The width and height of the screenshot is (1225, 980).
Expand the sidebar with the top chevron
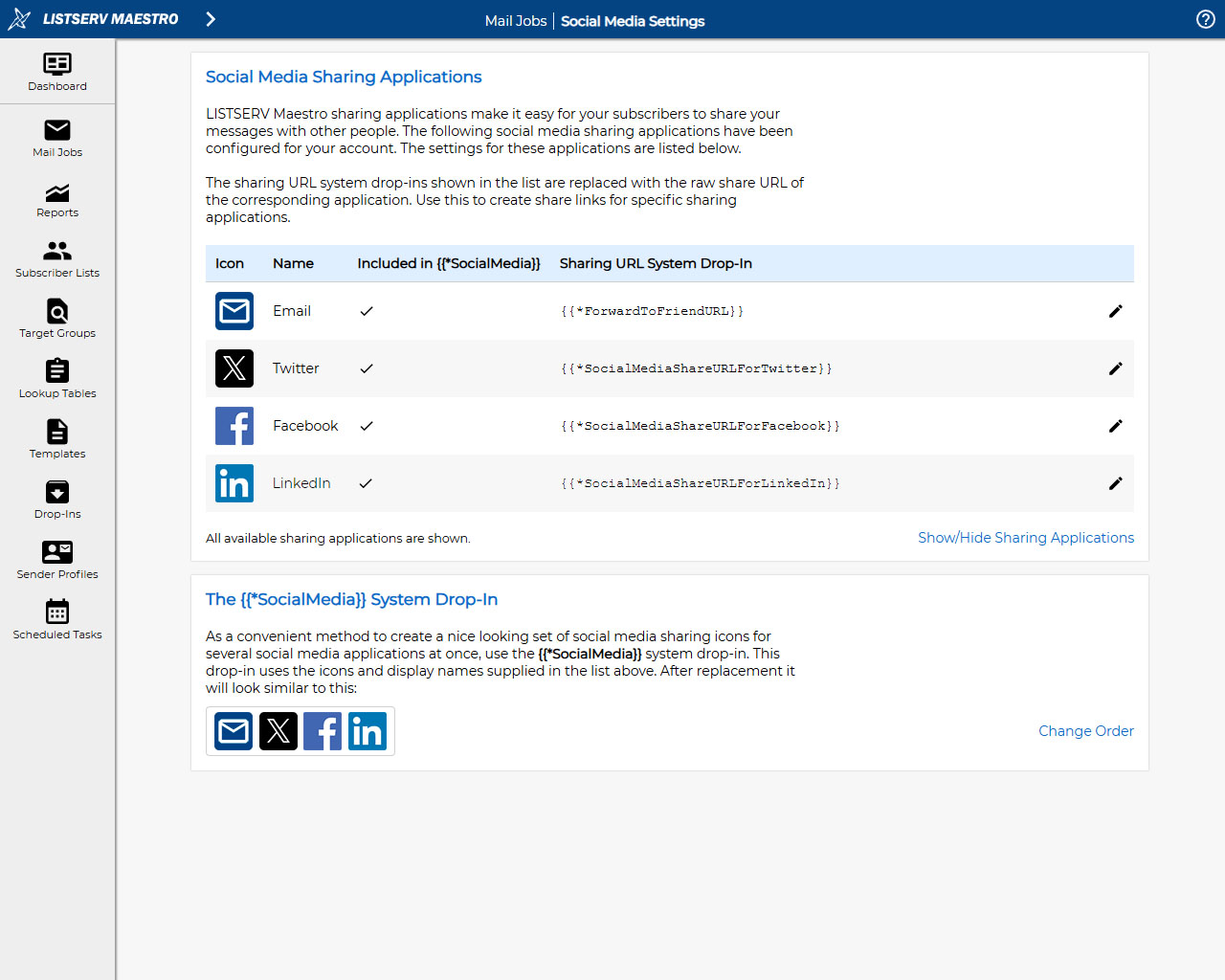pyautogui.click(x=211, y=19)
